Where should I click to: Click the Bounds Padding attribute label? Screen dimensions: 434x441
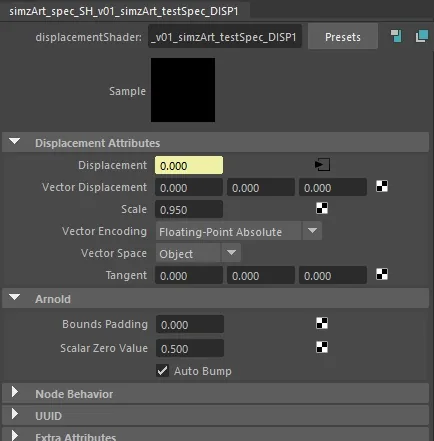[105, 324]
